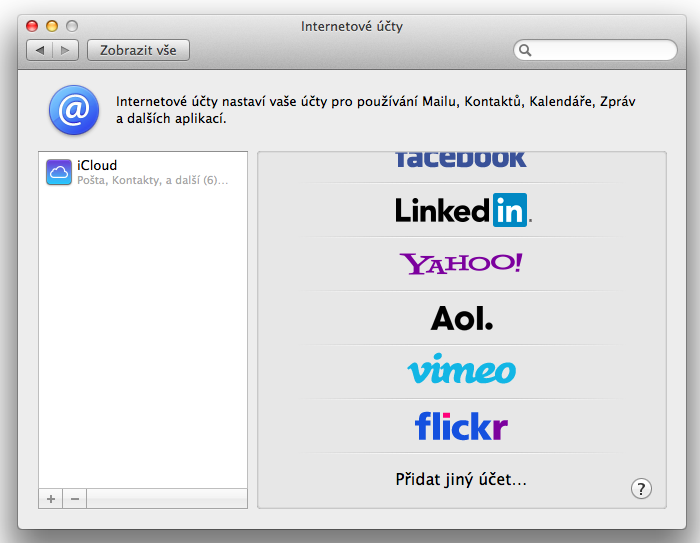The image size is (700, 543).
Task: Click 'Přidat jiný účet...' to add another account
Action: [x=461, y=480]
